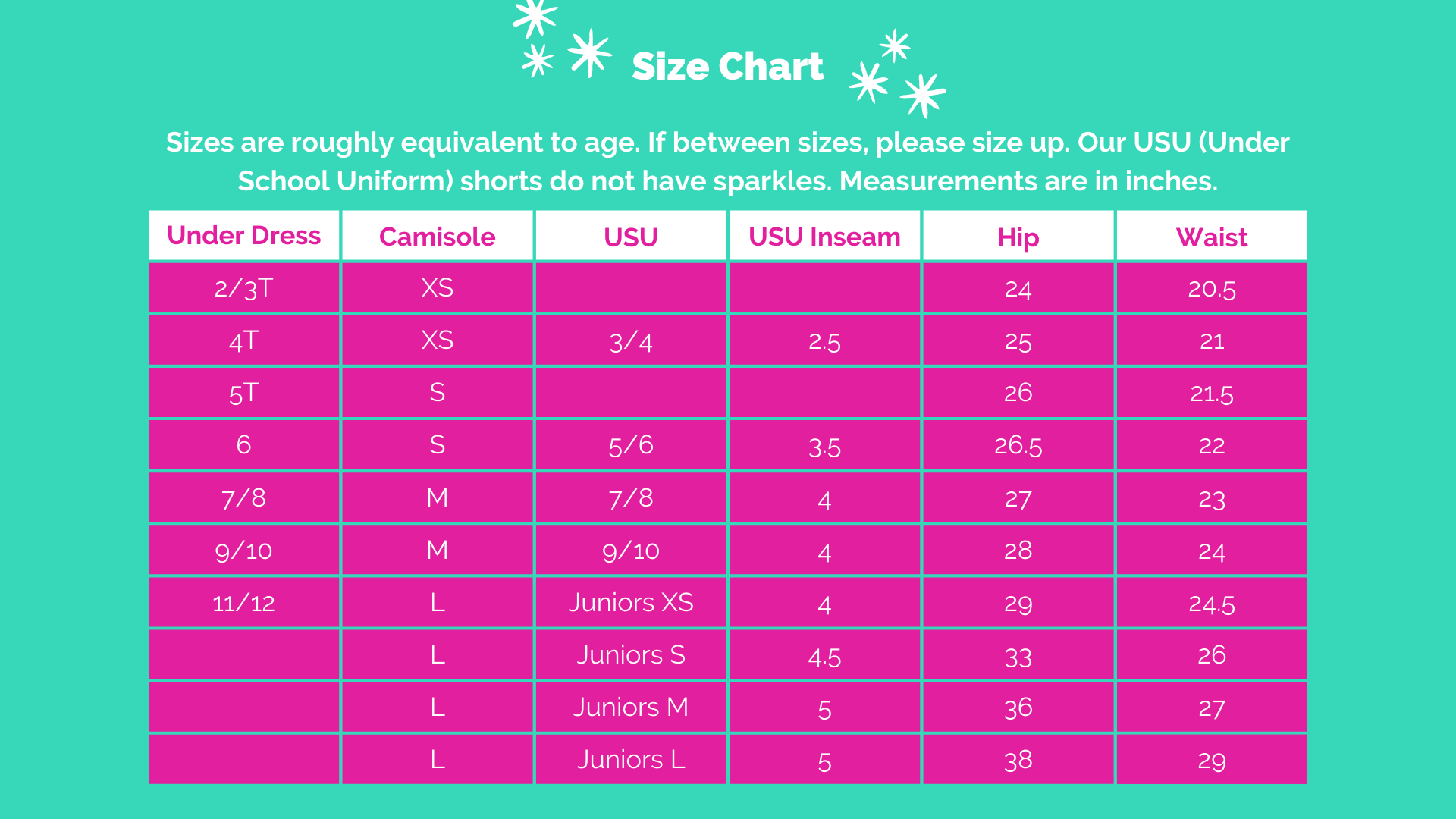Click the topmost sparkle left of the title

click(535, 15)
